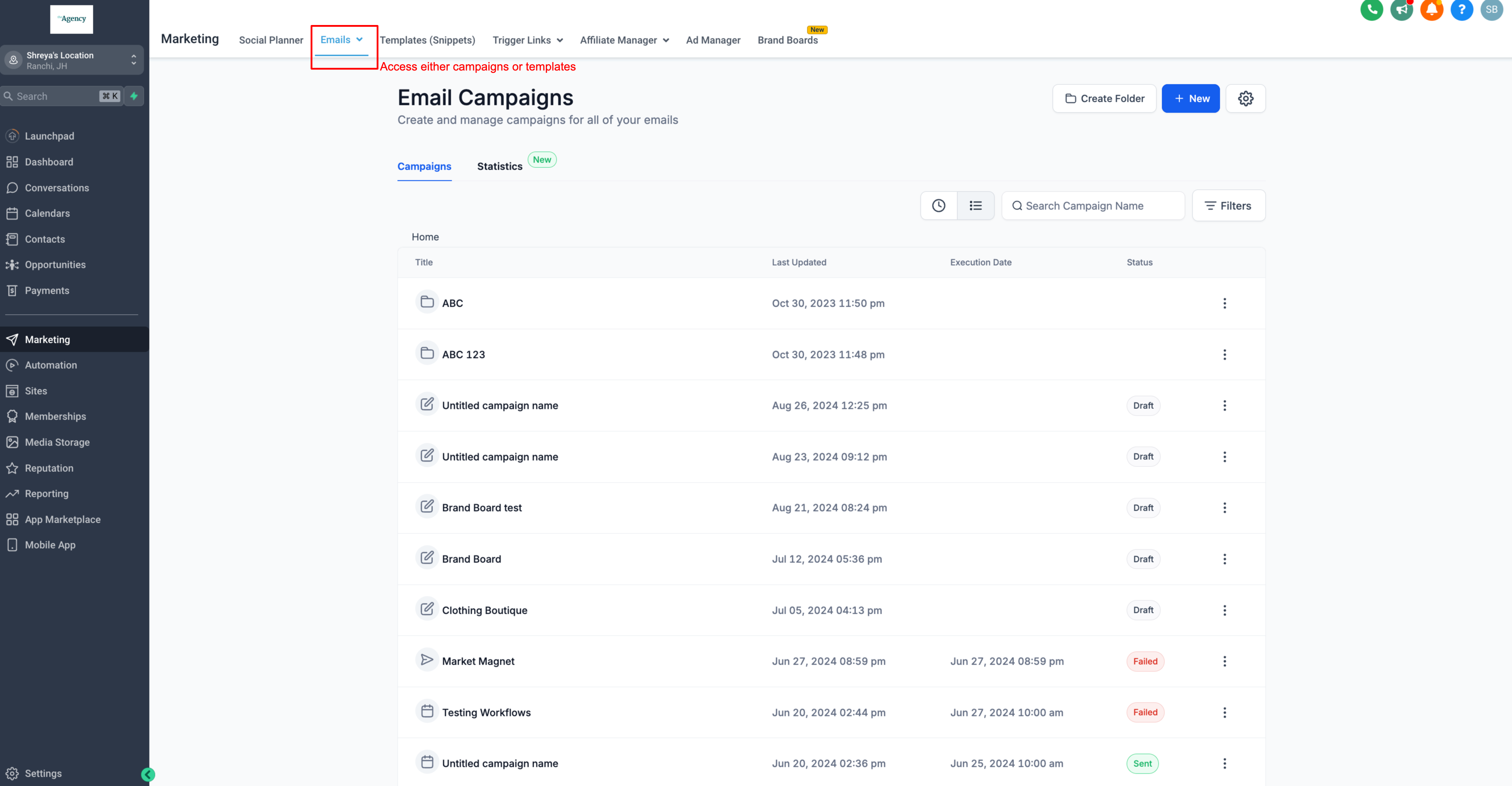This screenshot has height=786, width=1512.
Task: Open the Filters panel
Action: pyautogui.click(x=1229, y=205)
